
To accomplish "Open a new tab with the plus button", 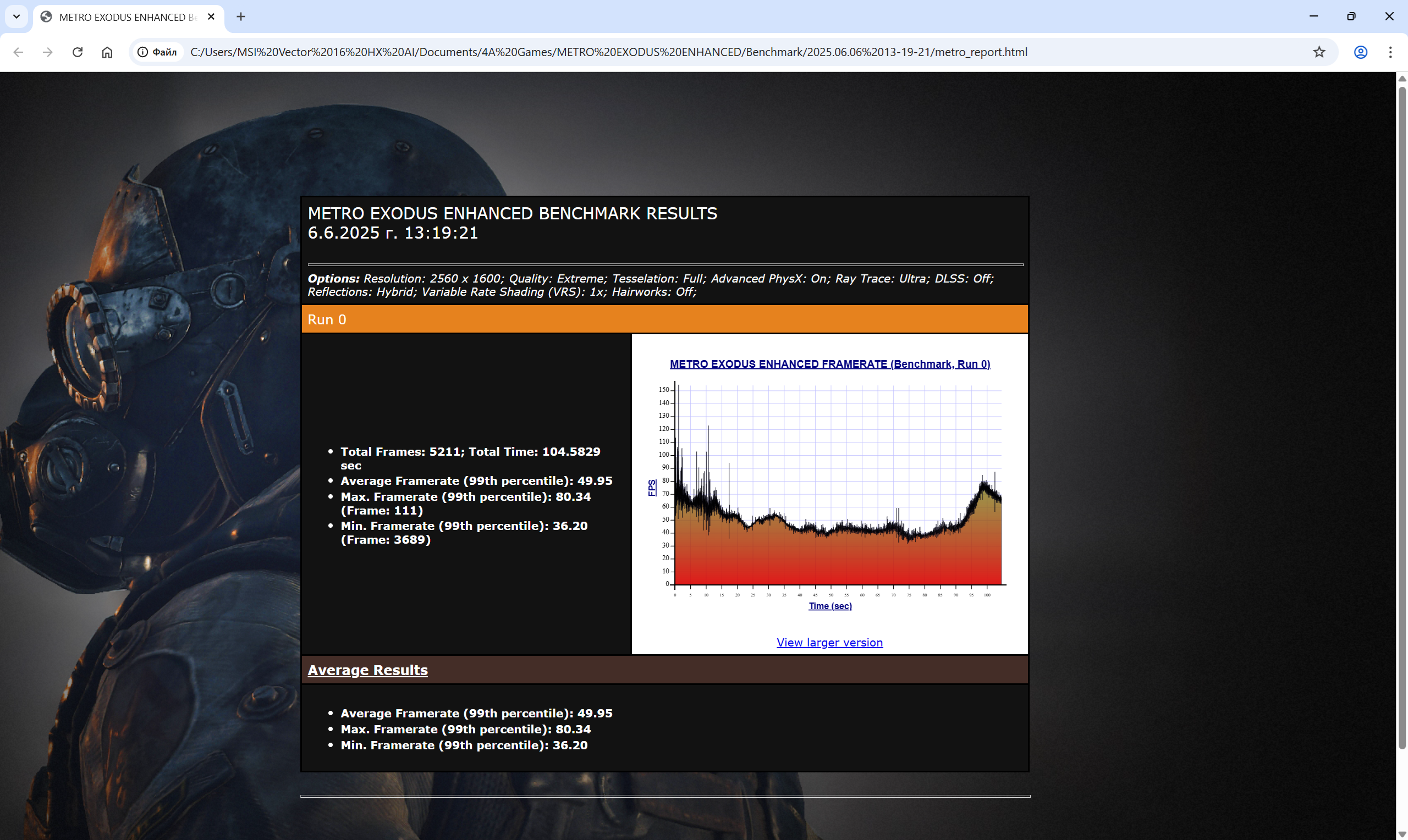I will (240, 16).
